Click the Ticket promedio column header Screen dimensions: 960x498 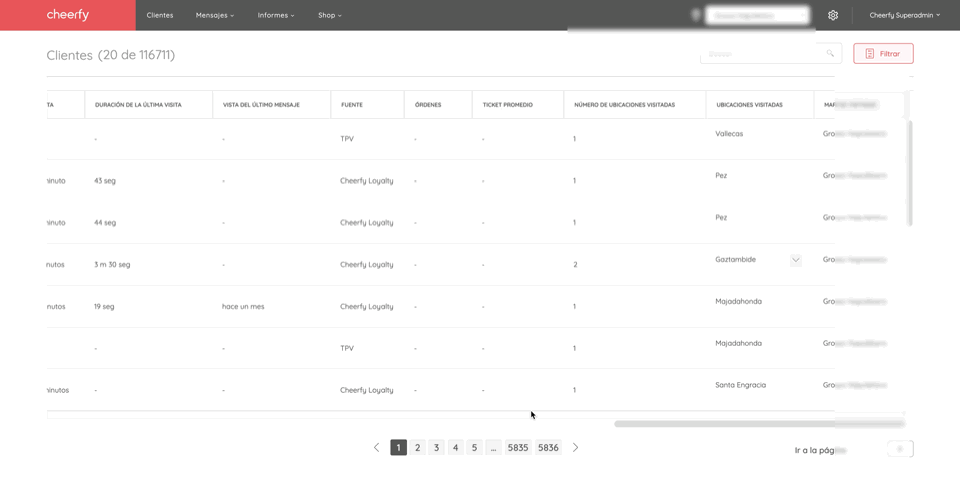508,105
